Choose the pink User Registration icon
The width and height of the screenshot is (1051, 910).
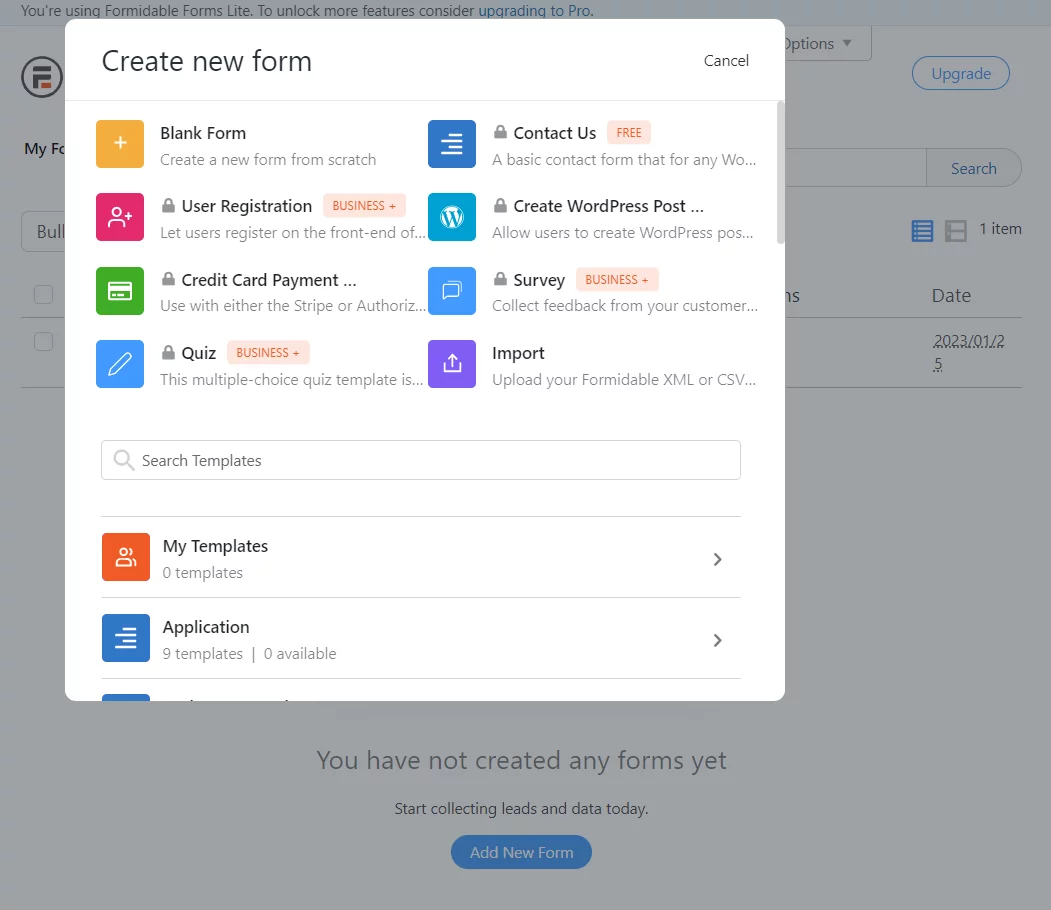pos(120,216)
